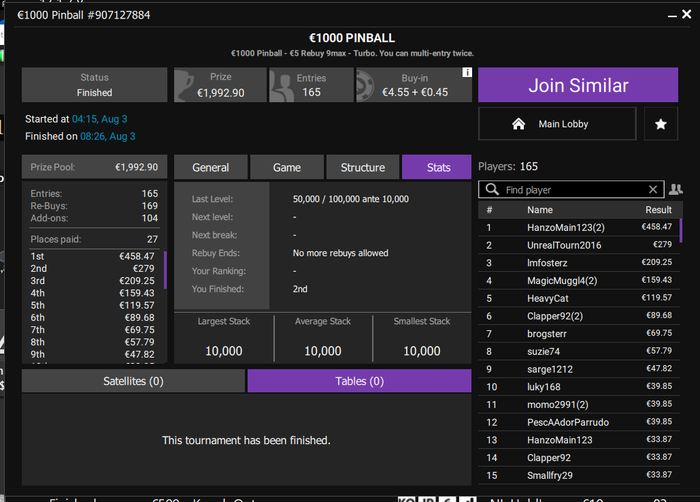Select player HanzoMain123 in 13th place
Viewport: 700px width, 502px height.
pyautogui.click(x=579, y=440)
